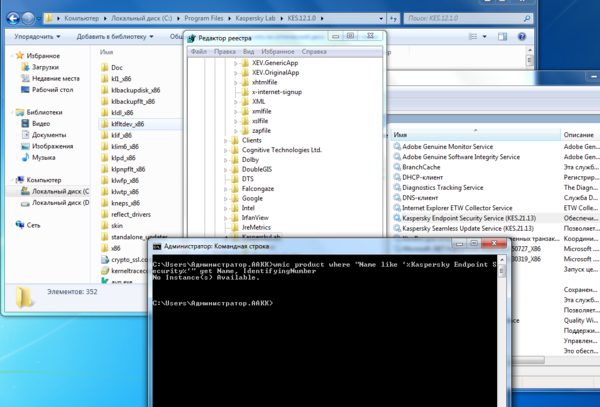Expand the XEV.GenericApp registry key
The image size is (600, 407).
coord(235,63)
